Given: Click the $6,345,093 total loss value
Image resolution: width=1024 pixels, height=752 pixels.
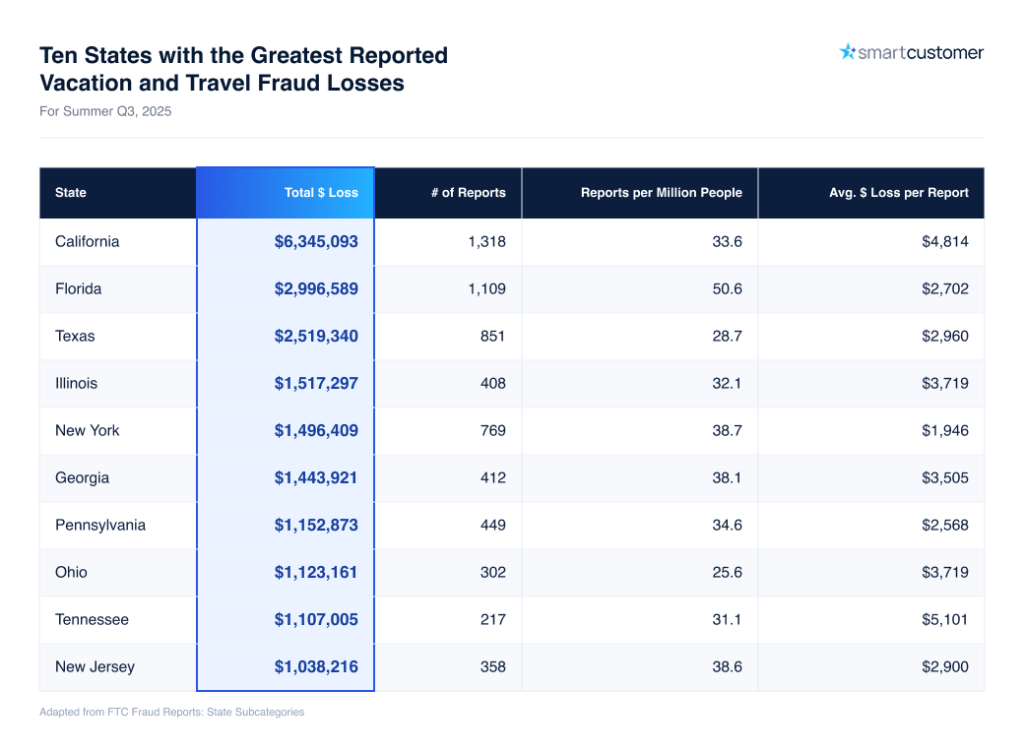Looking at the screenshot, I should tap(316, 242).
